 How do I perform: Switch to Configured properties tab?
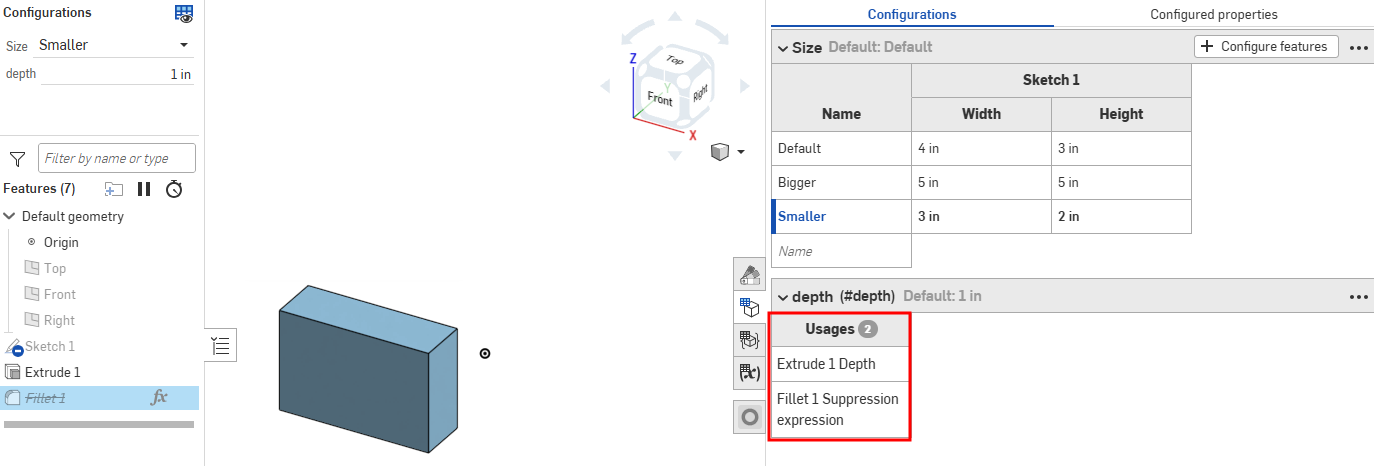pyautogui.click(x=1213, y=14)
